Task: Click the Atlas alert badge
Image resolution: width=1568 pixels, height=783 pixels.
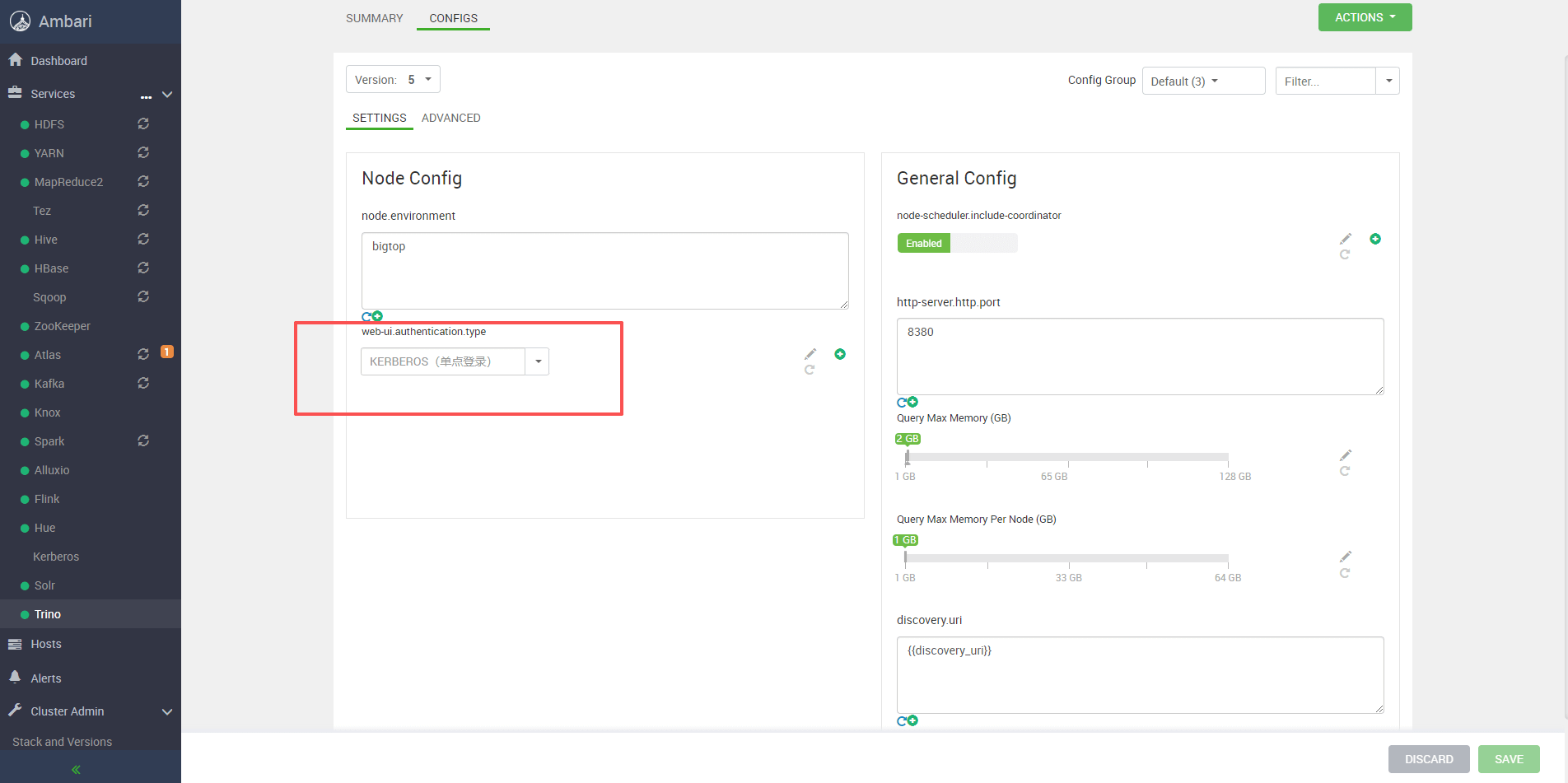Action: tap(166, 352)
